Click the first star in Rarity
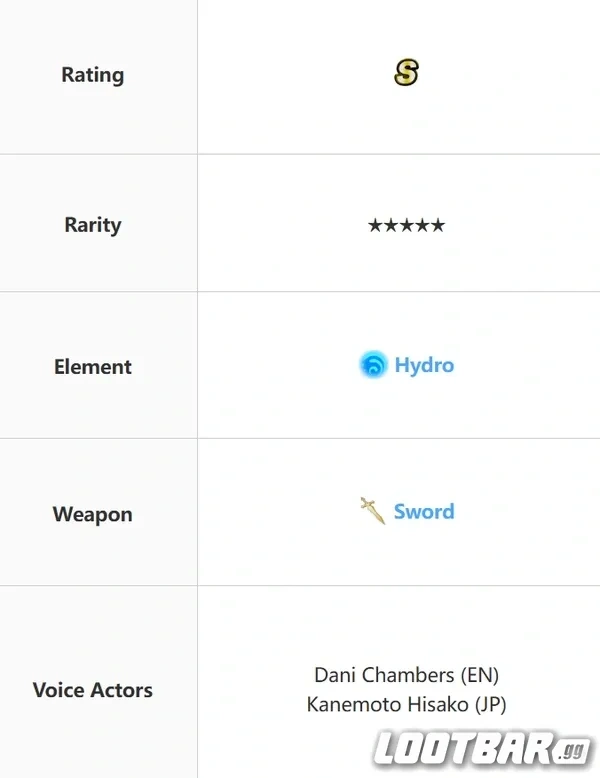The image size is (600, 778). 376,226
